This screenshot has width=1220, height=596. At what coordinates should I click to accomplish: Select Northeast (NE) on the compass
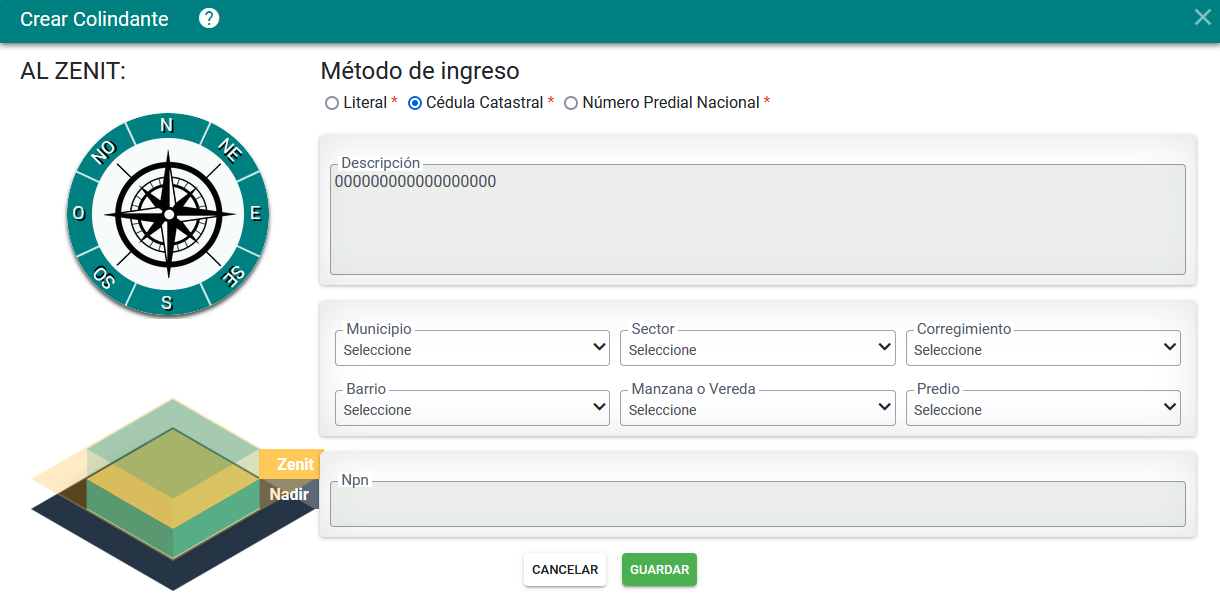pyautogui.click(x=230, y=151)
